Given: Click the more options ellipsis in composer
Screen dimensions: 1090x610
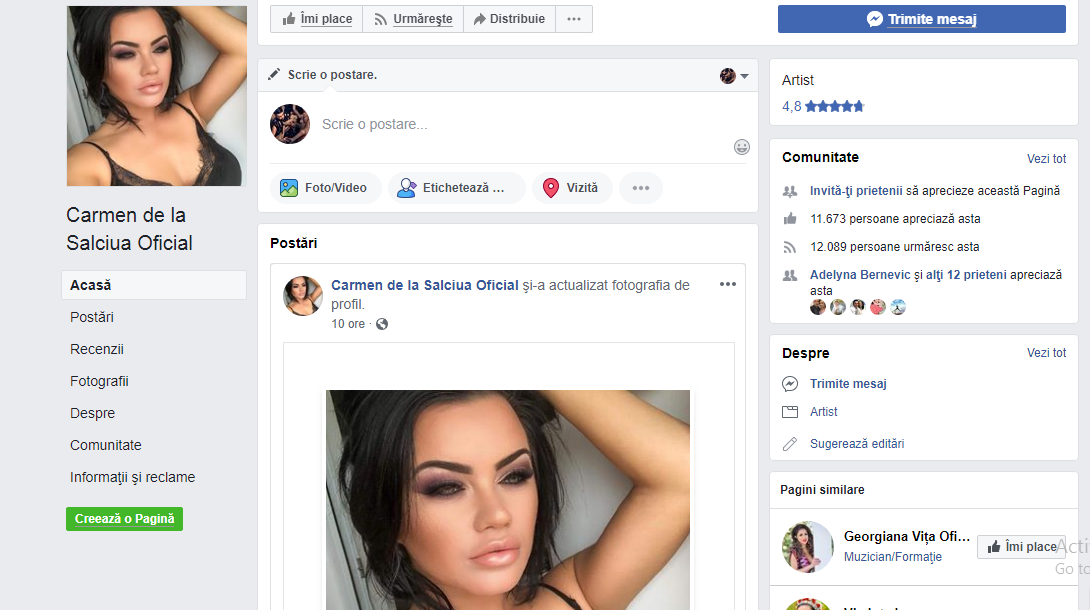Looking at the screenshot, I should pyautogui.click(x=640, y=188).
